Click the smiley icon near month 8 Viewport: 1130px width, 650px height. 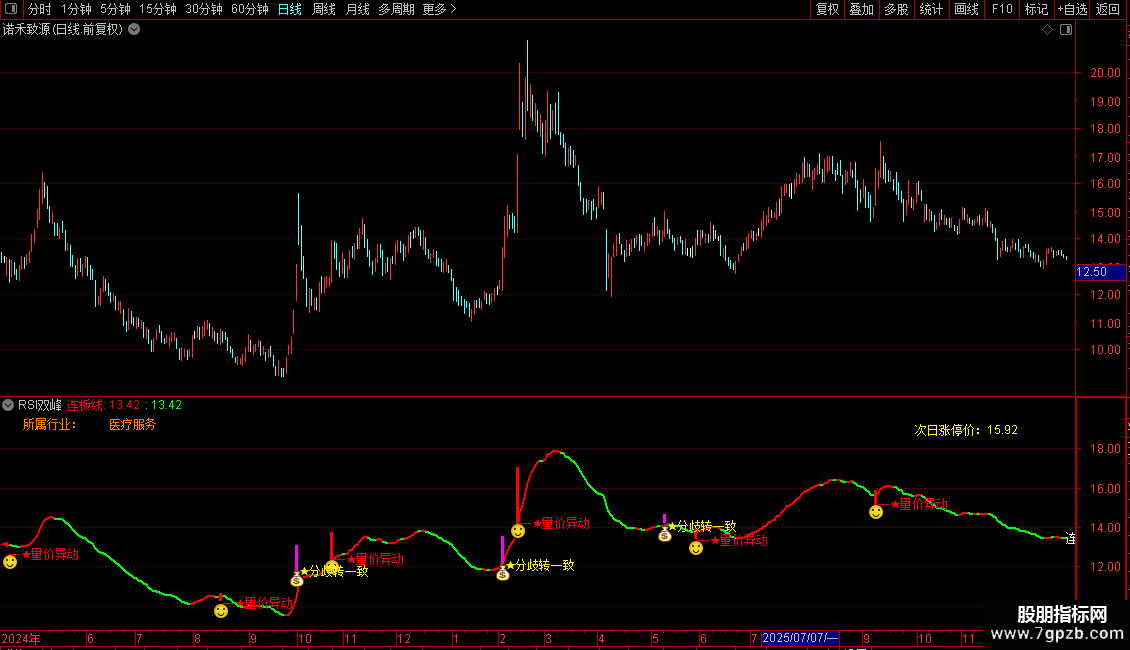(221, 611)
